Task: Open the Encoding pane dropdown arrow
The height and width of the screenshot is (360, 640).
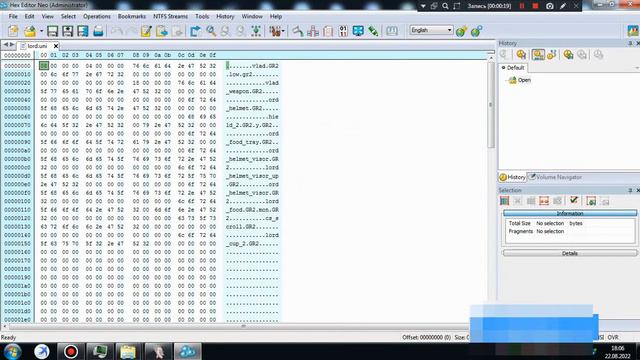Action: coord(283,31)
